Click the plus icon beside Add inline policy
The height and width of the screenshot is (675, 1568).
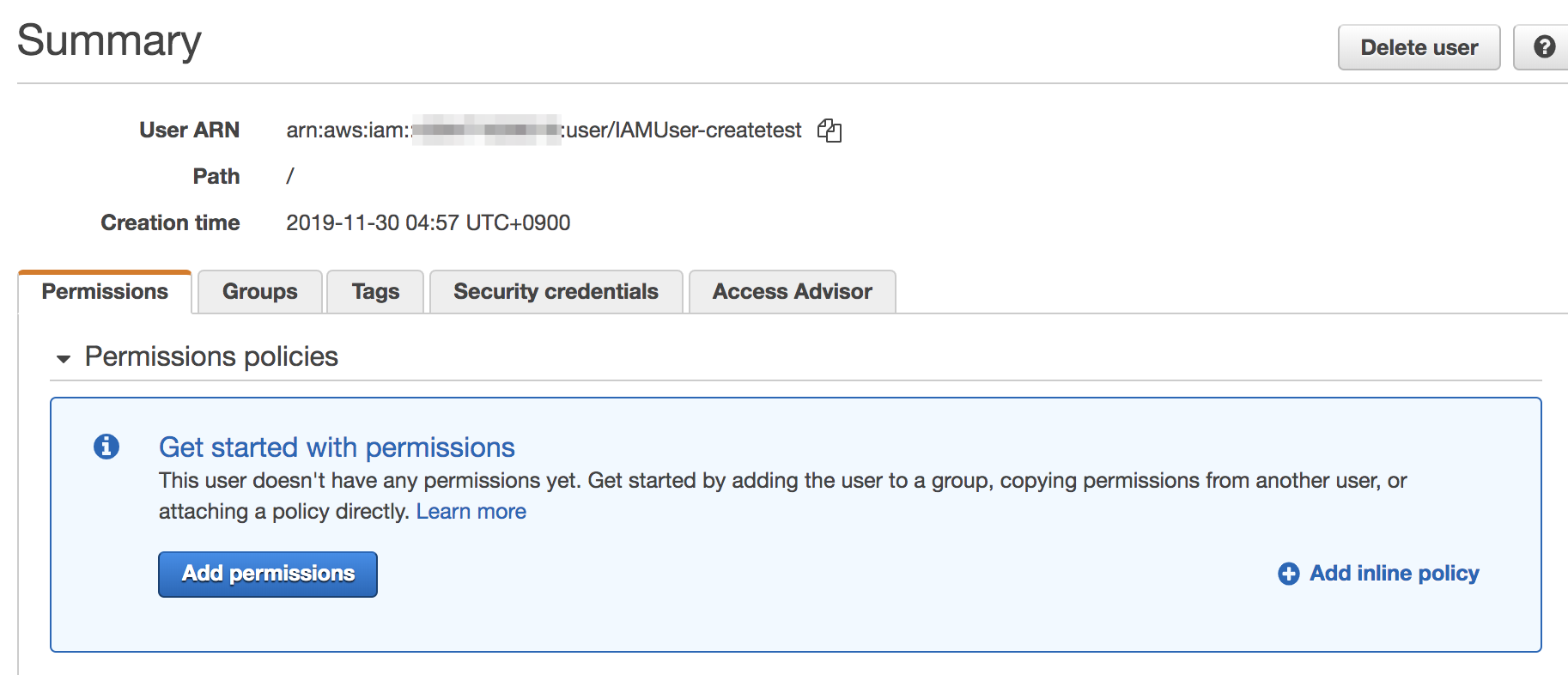click(1288, 574)
